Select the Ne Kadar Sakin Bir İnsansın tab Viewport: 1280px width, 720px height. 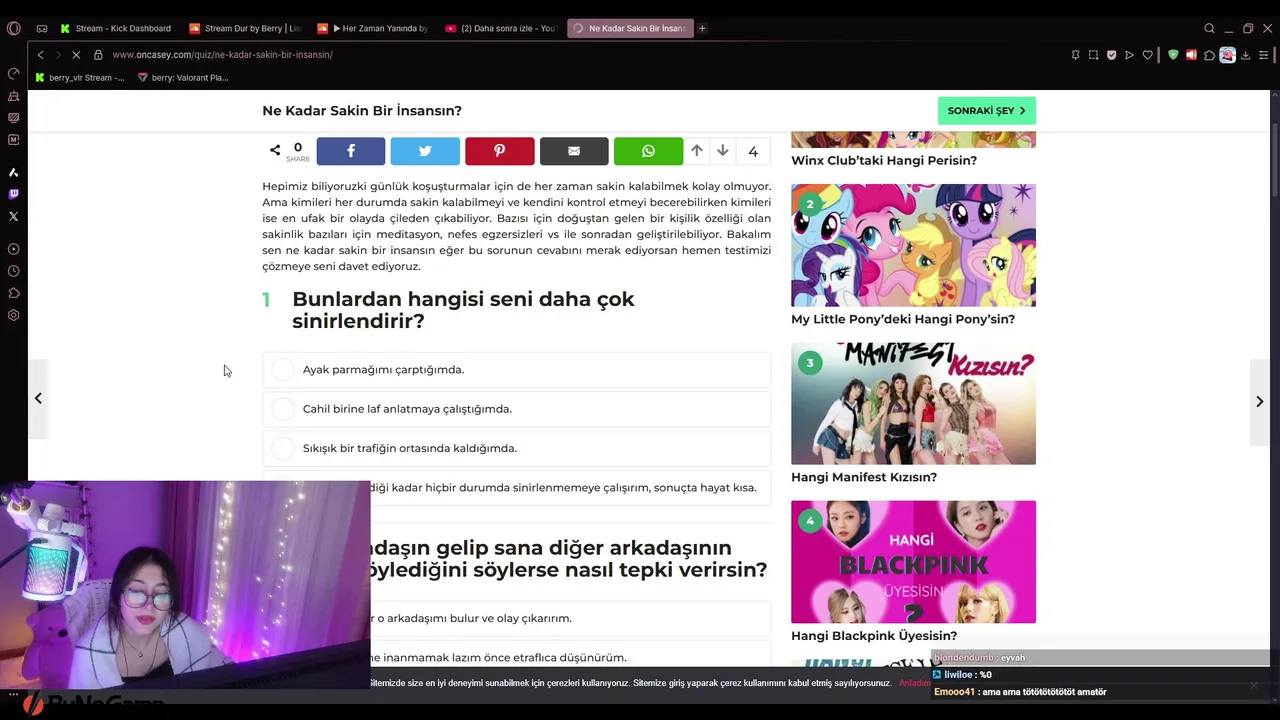(630, 28)
